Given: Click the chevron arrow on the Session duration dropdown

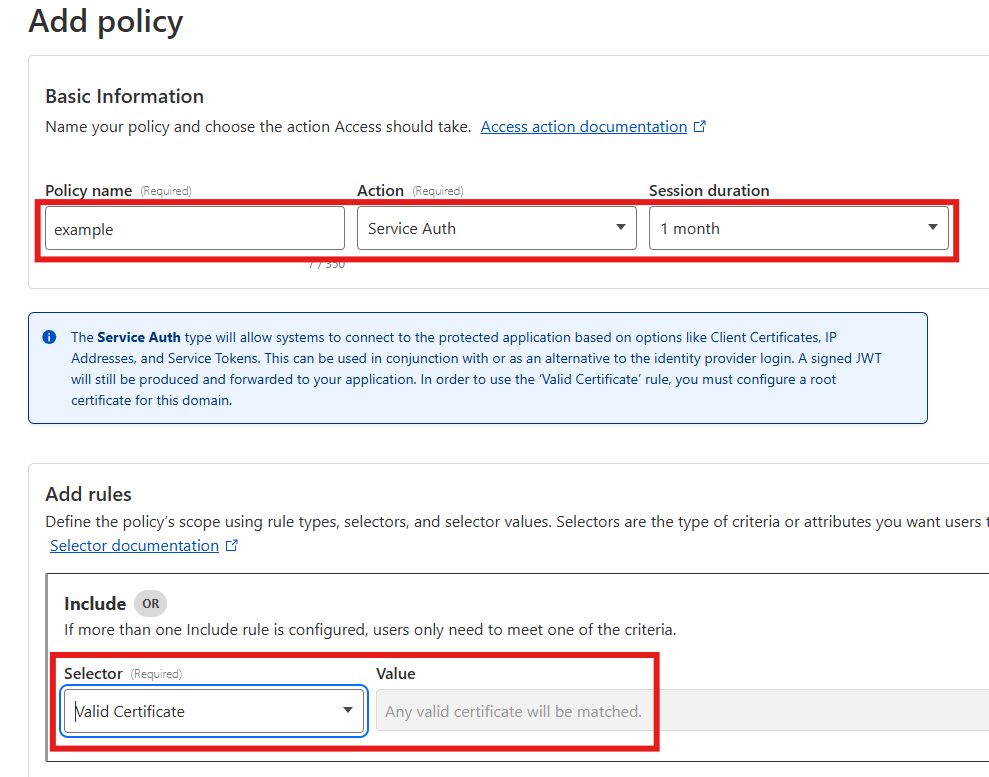Looking at the screenshot, I should pos(932,228).
